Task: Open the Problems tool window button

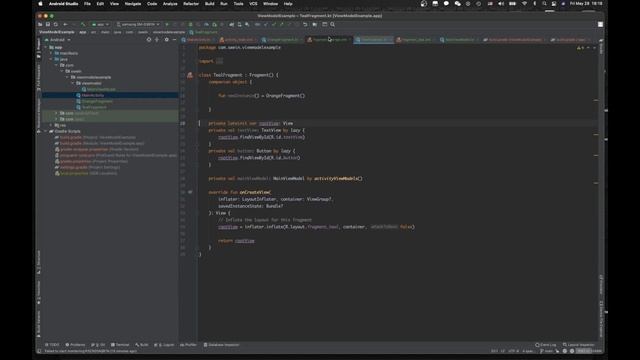Action: (x=75, y=345)
